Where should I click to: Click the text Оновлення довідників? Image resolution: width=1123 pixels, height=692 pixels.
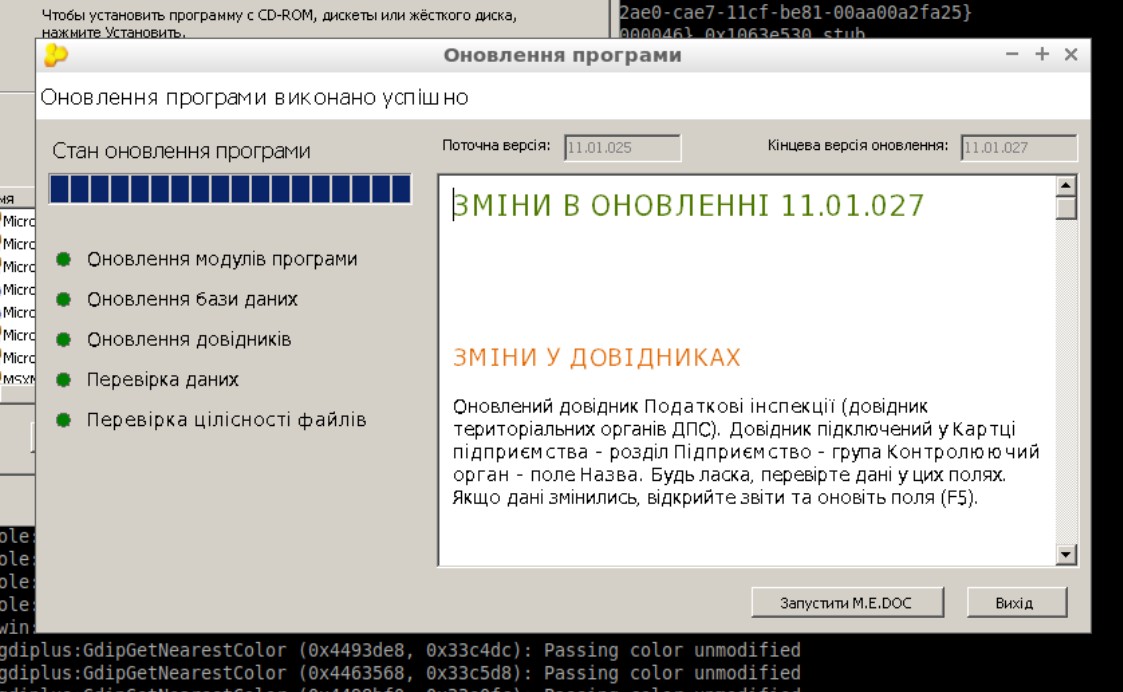189,340
